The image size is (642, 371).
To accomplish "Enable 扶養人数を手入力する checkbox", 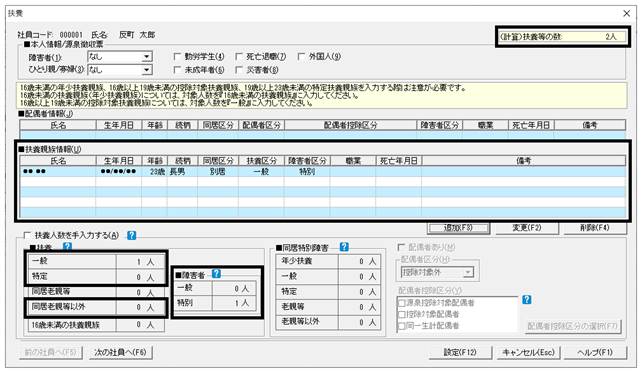I will (27, 235).
